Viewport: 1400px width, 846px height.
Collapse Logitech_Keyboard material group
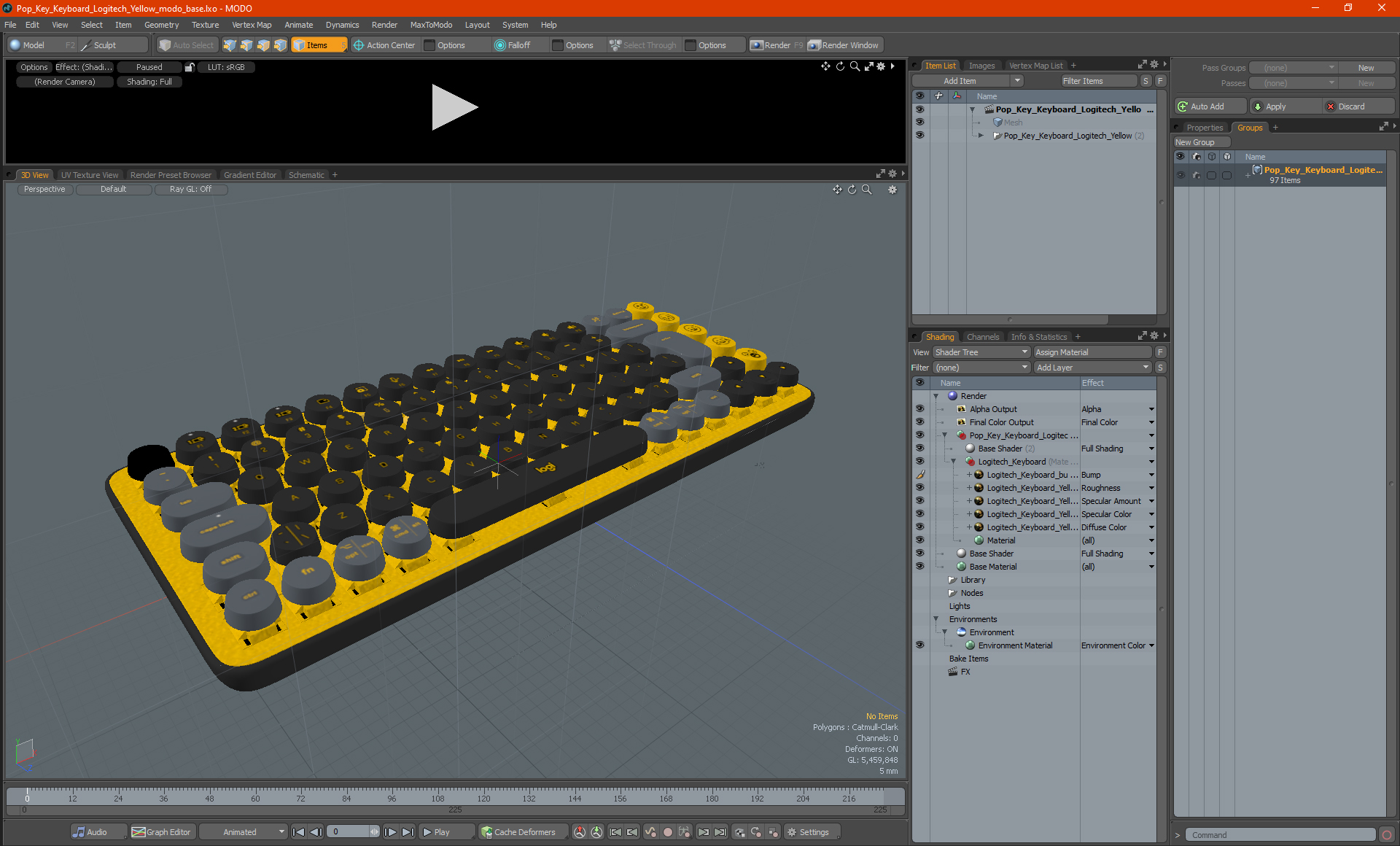(954, 462)
